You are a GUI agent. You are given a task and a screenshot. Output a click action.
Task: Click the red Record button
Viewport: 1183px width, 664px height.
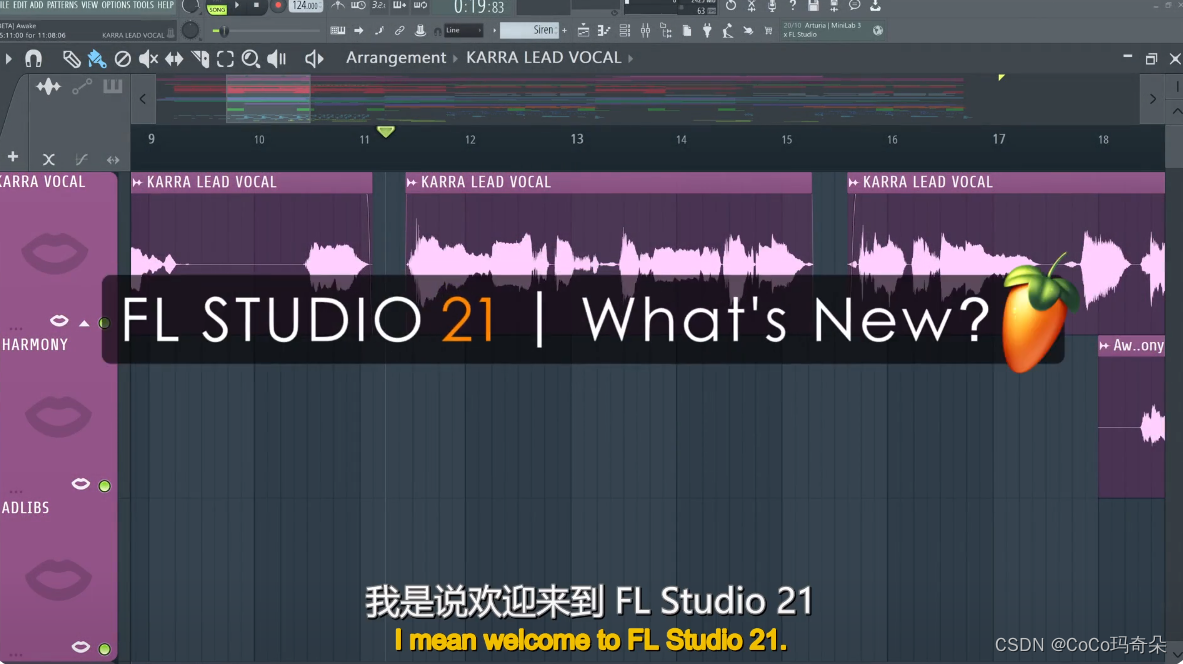coord(278,5)
